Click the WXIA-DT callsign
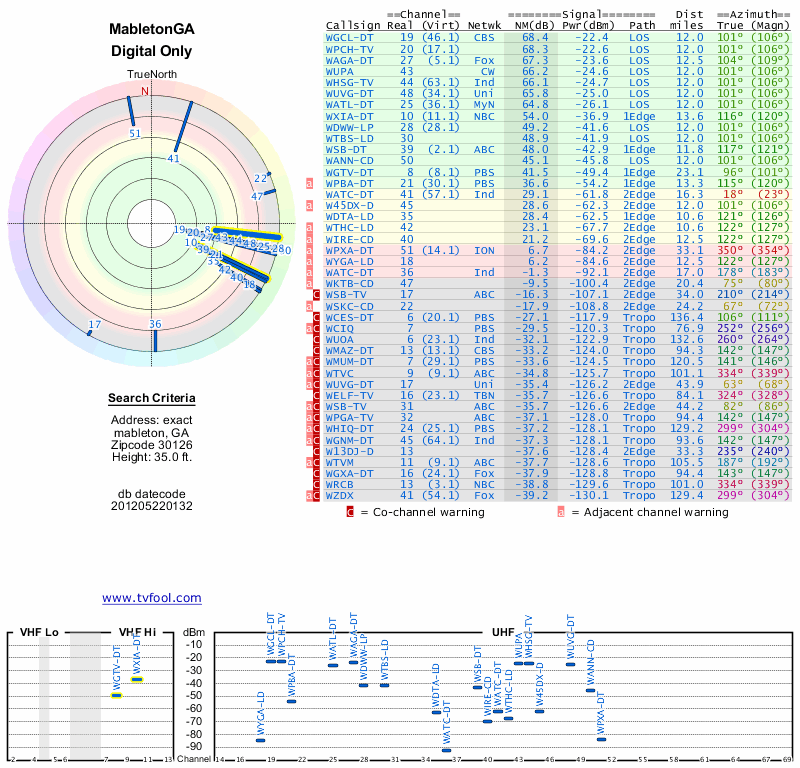Viewport: 800px width, 768px height. (x=349, y=116)
